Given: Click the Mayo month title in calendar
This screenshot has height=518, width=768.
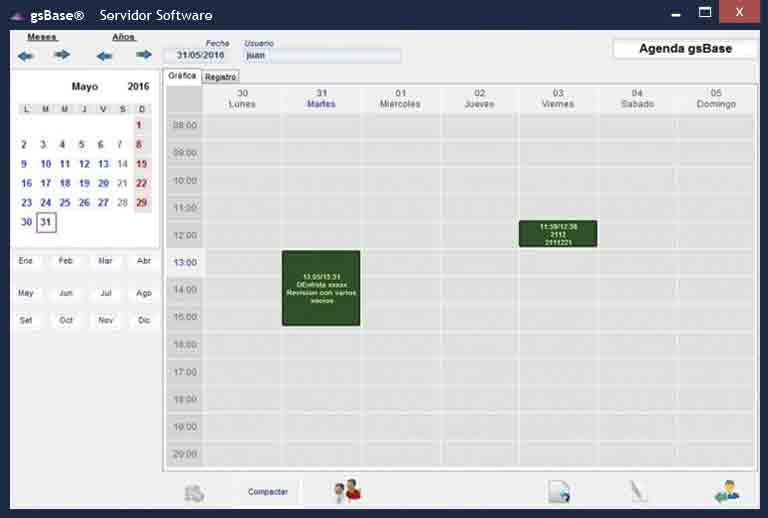Looking at the screenshot, I should click(x=85, y=87).
